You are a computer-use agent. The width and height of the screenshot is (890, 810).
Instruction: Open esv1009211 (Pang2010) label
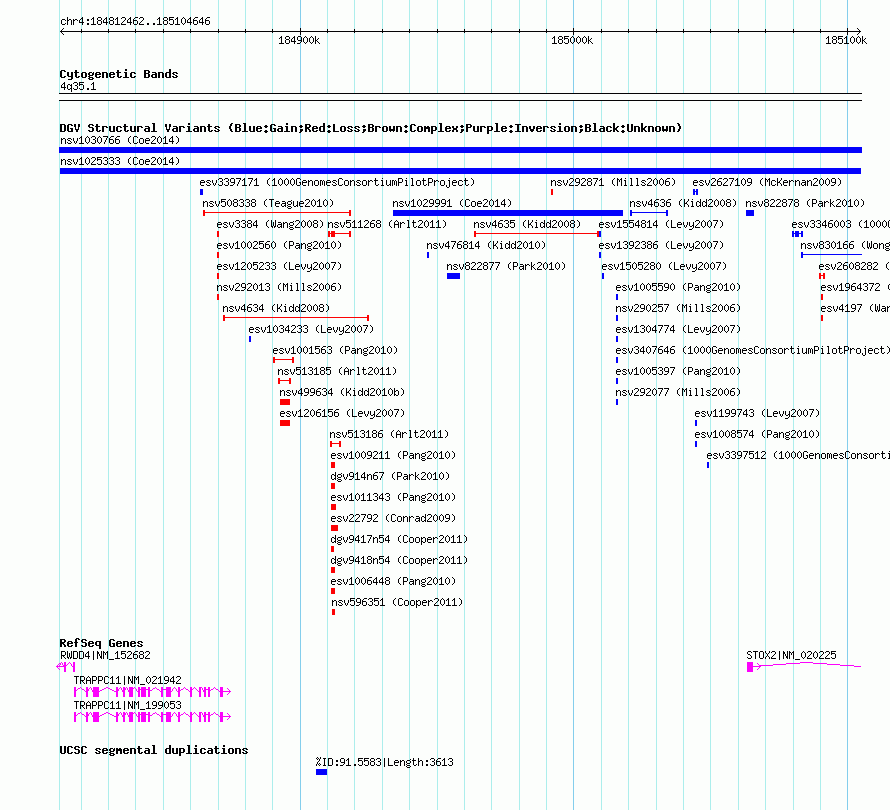tap(393, 455)
